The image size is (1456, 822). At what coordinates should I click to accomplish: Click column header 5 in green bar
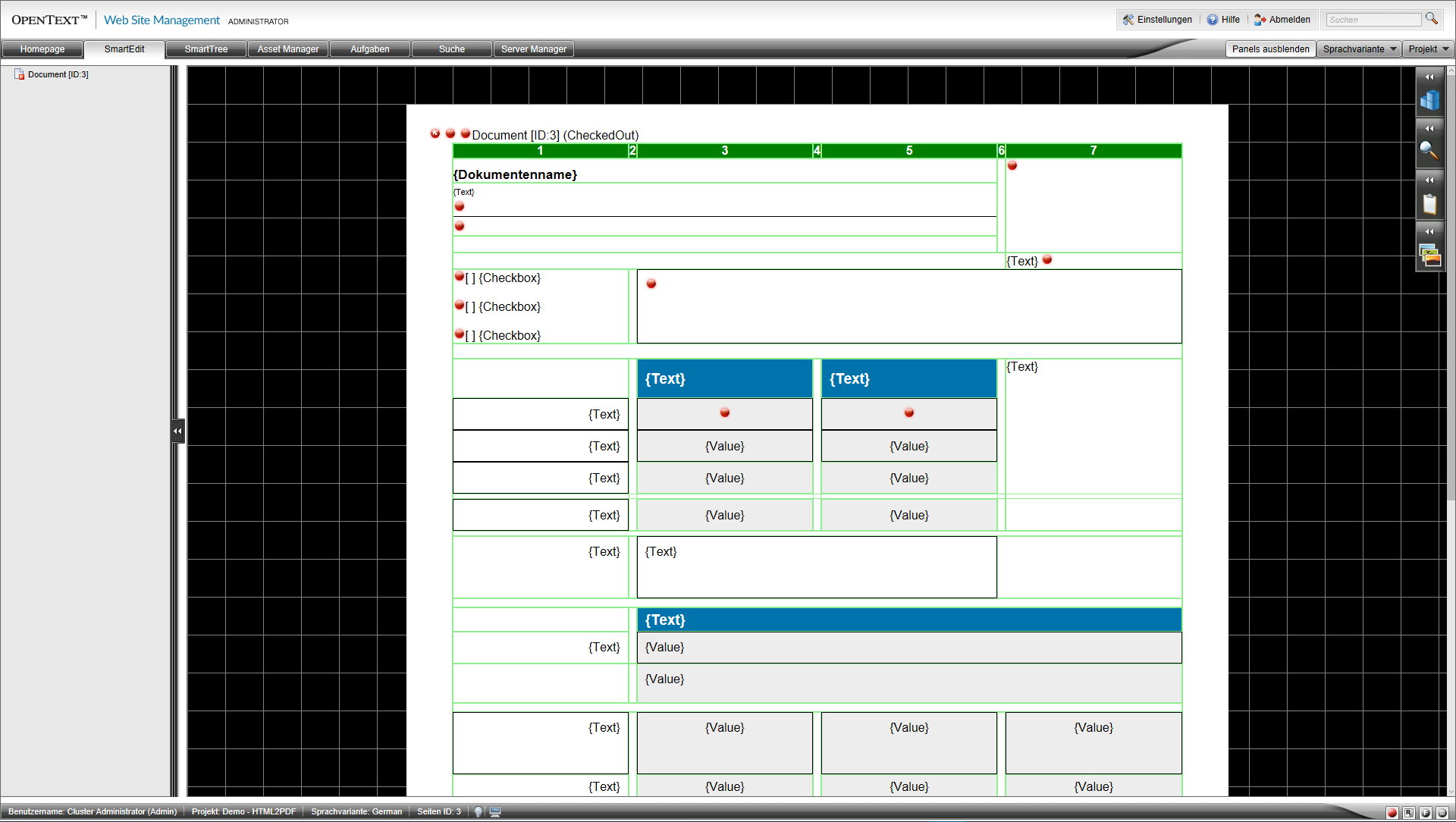click(909, 150)
